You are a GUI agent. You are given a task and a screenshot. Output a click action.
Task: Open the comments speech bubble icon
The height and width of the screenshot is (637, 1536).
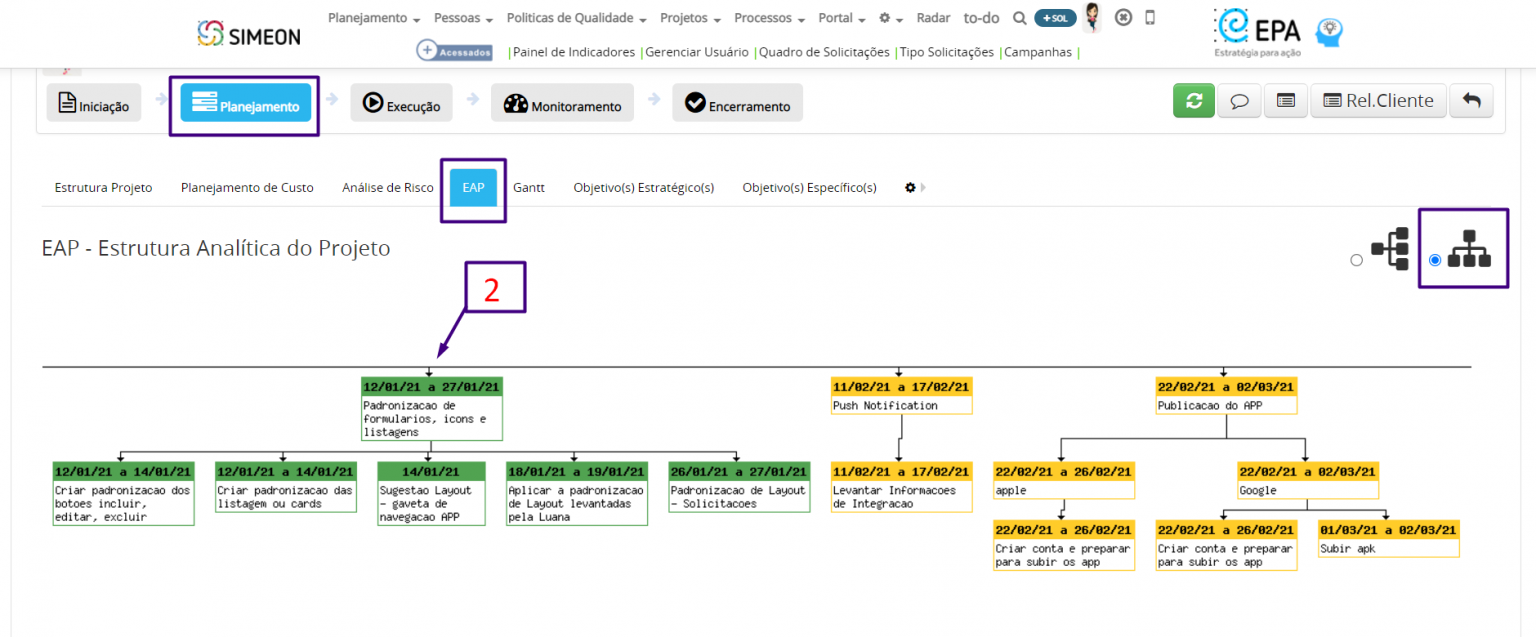pos(1239,101)
